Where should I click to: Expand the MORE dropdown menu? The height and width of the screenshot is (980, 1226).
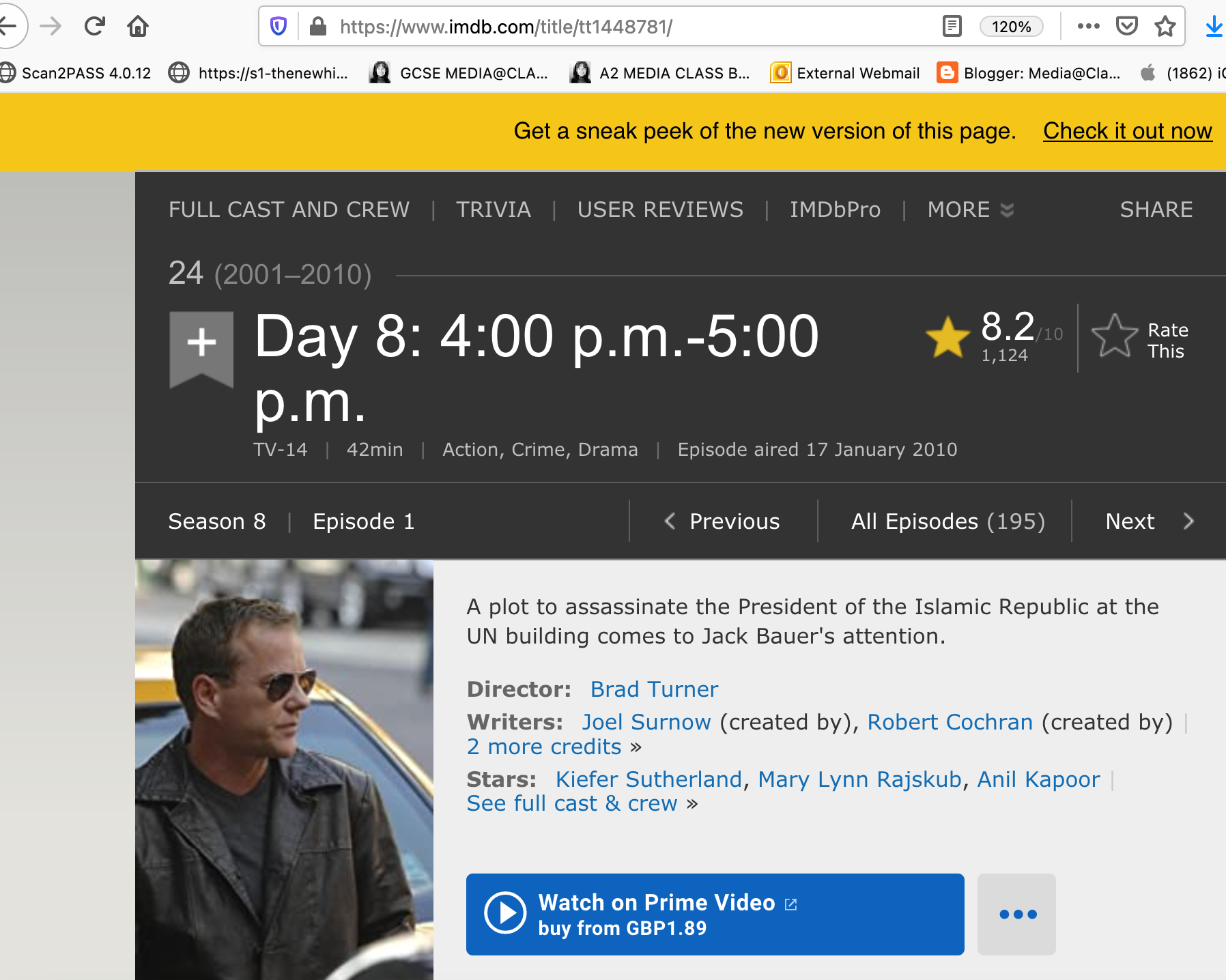point(970,210)
